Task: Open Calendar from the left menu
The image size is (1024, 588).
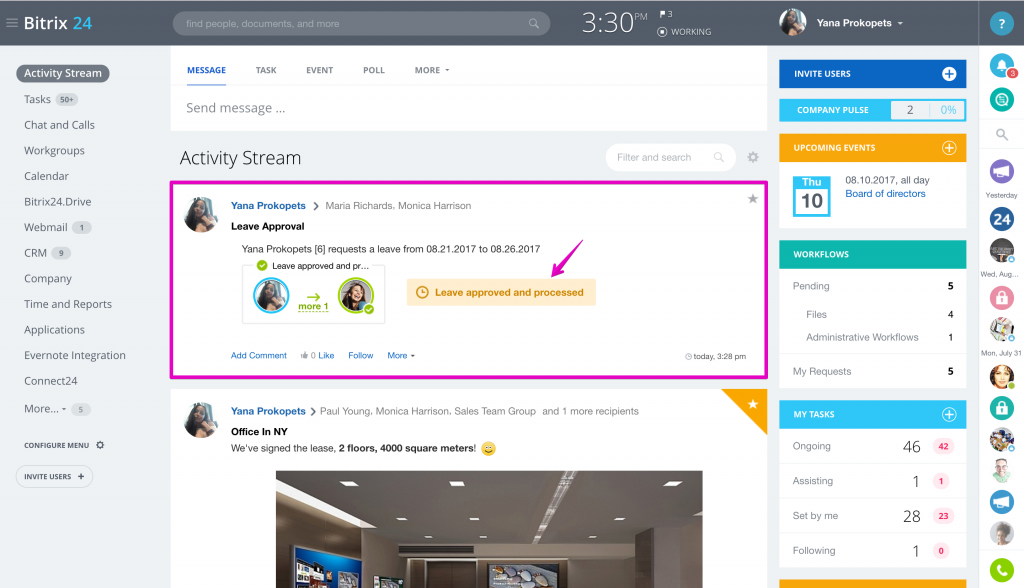Action: (46, 176)
